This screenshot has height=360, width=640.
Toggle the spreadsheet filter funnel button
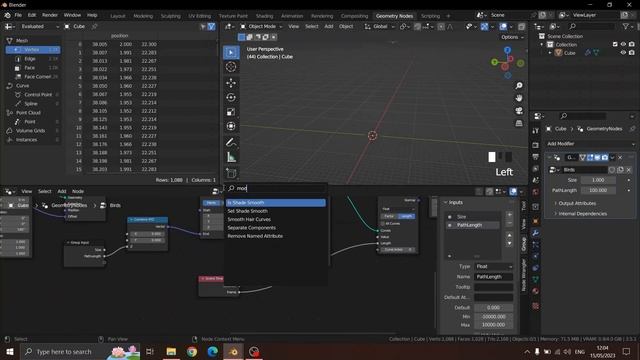(211, 27)
